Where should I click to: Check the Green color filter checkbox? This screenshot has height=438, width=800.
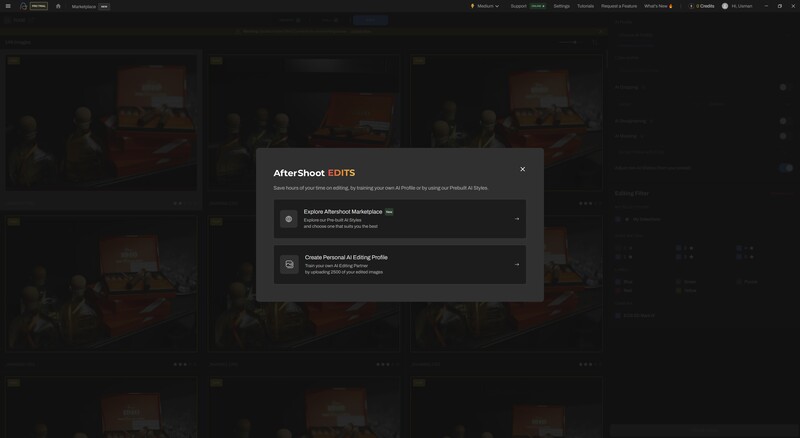[679, 282]
